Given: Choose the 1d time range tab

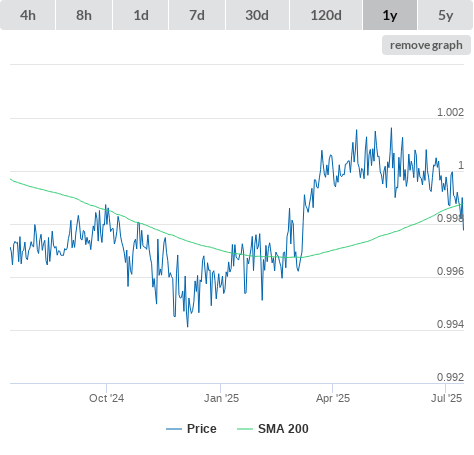Looking at the screenshot, I should [x=141, y=15].
